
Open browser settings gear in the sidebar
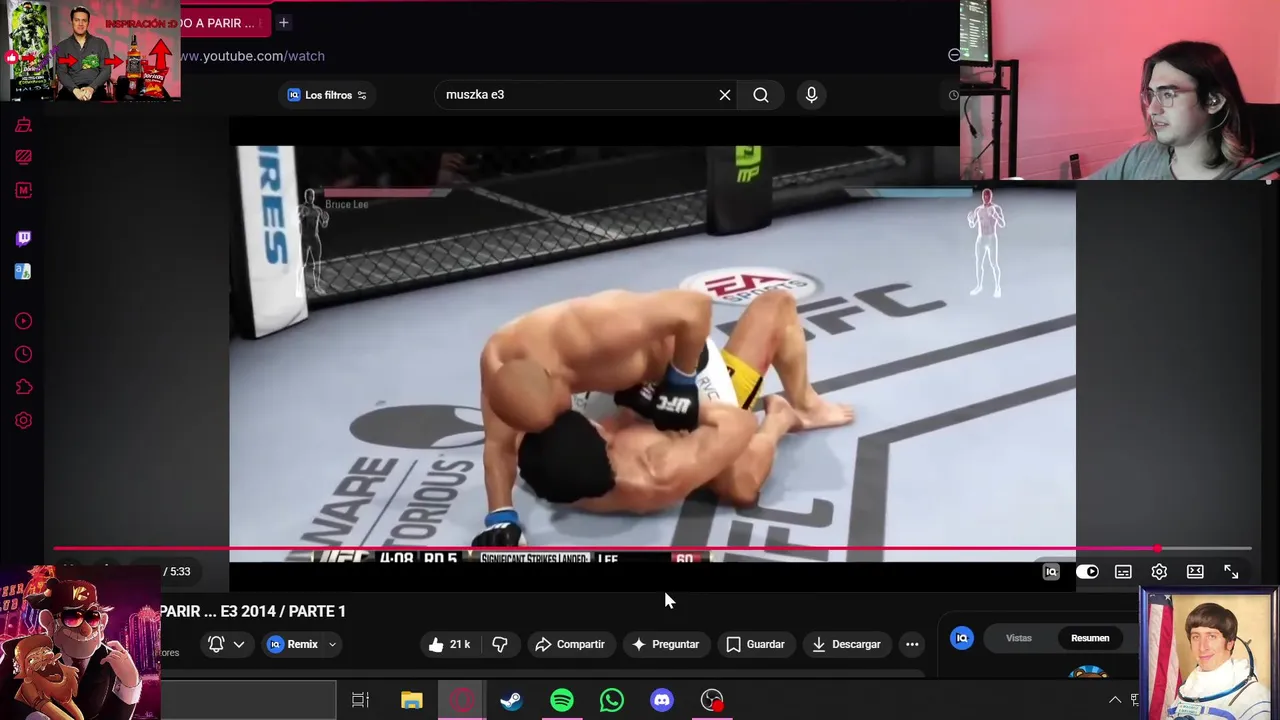[x=23, y=420]
